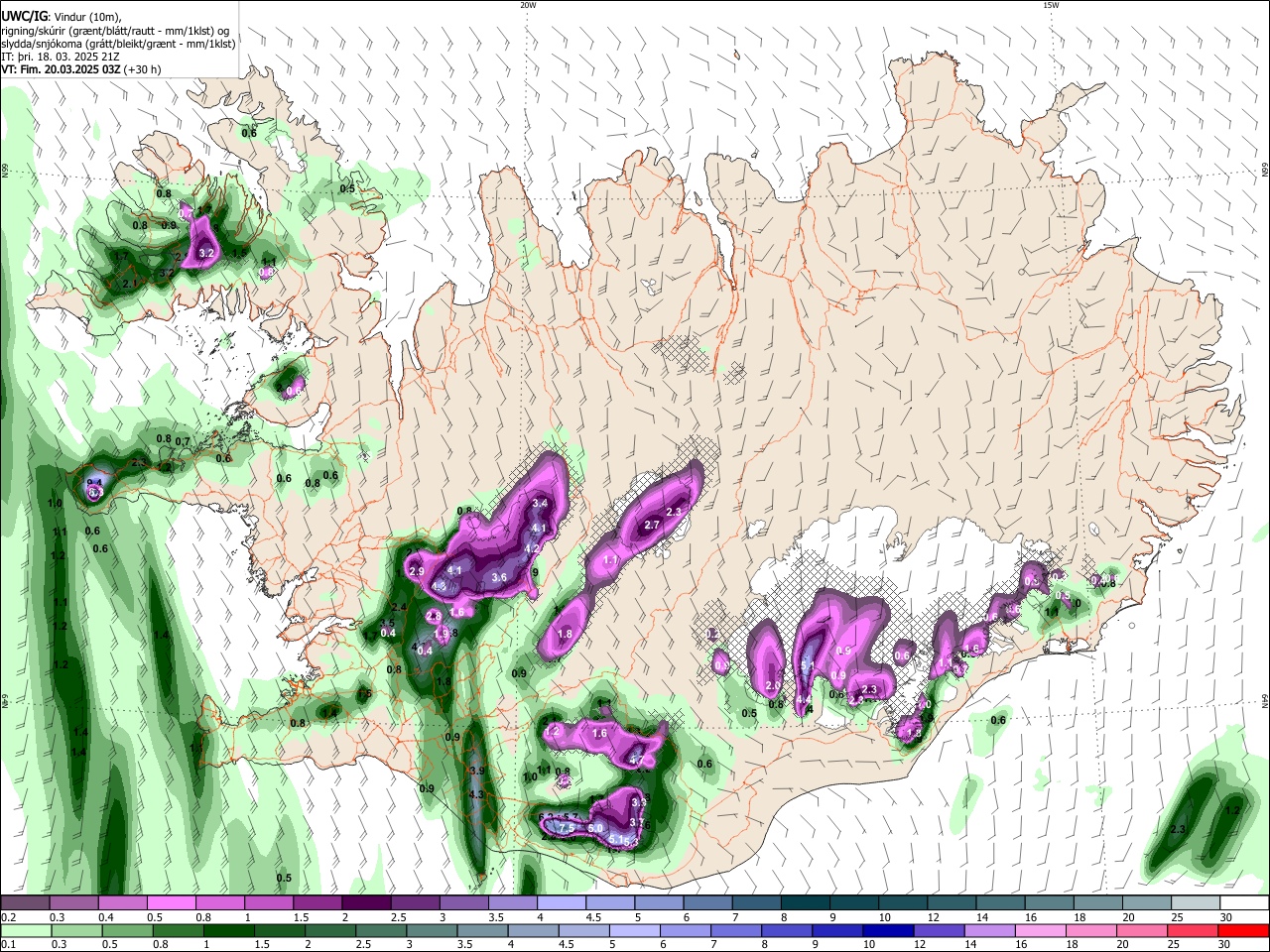
Task: Click the red swatch ending the lower rain legend
Action: (1244, 931)
